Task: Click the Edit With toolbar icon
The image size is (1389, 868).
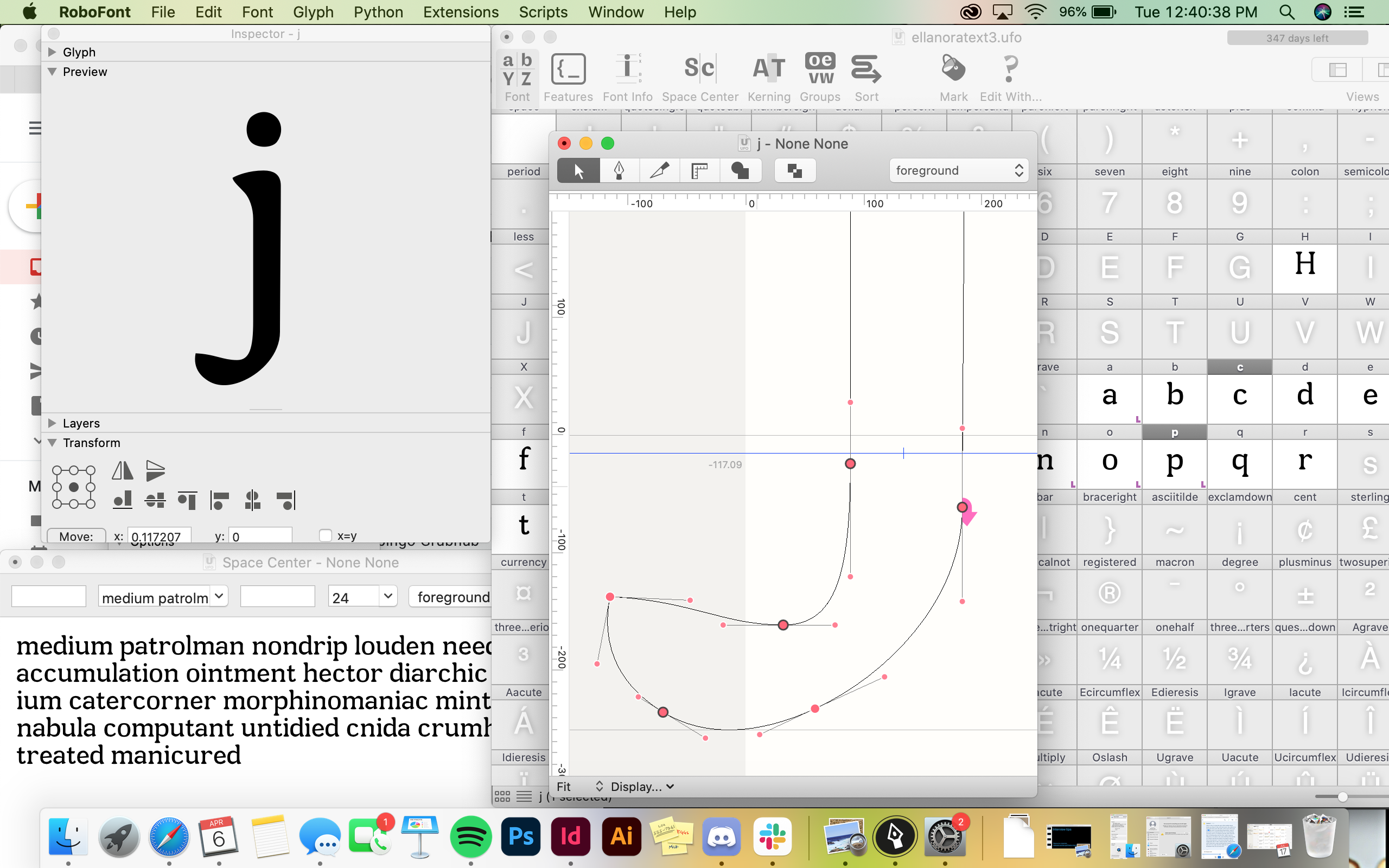Action: click(x=1010, y=78)
